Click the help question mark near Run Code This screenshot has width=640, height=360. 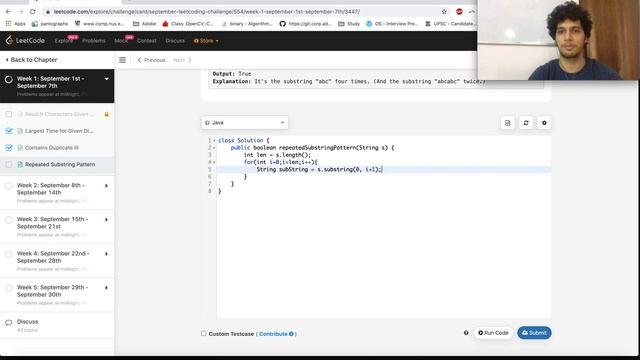click(x=466, y=333)
